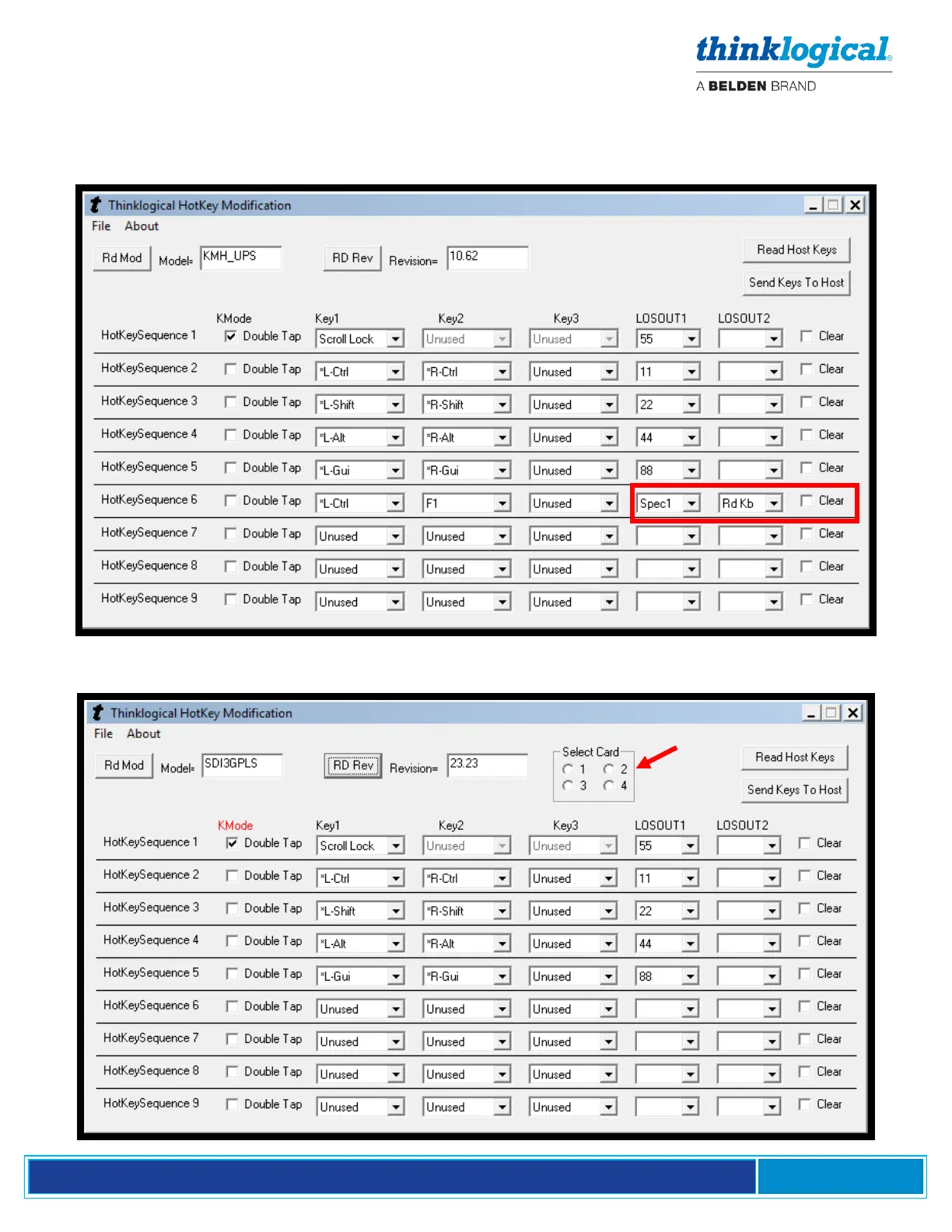Open LOSOUT1 dropdown showing 44 in the SDI3GPLS window
The height and width of the screenshot is (1232, 952).
tap(690, 943)
